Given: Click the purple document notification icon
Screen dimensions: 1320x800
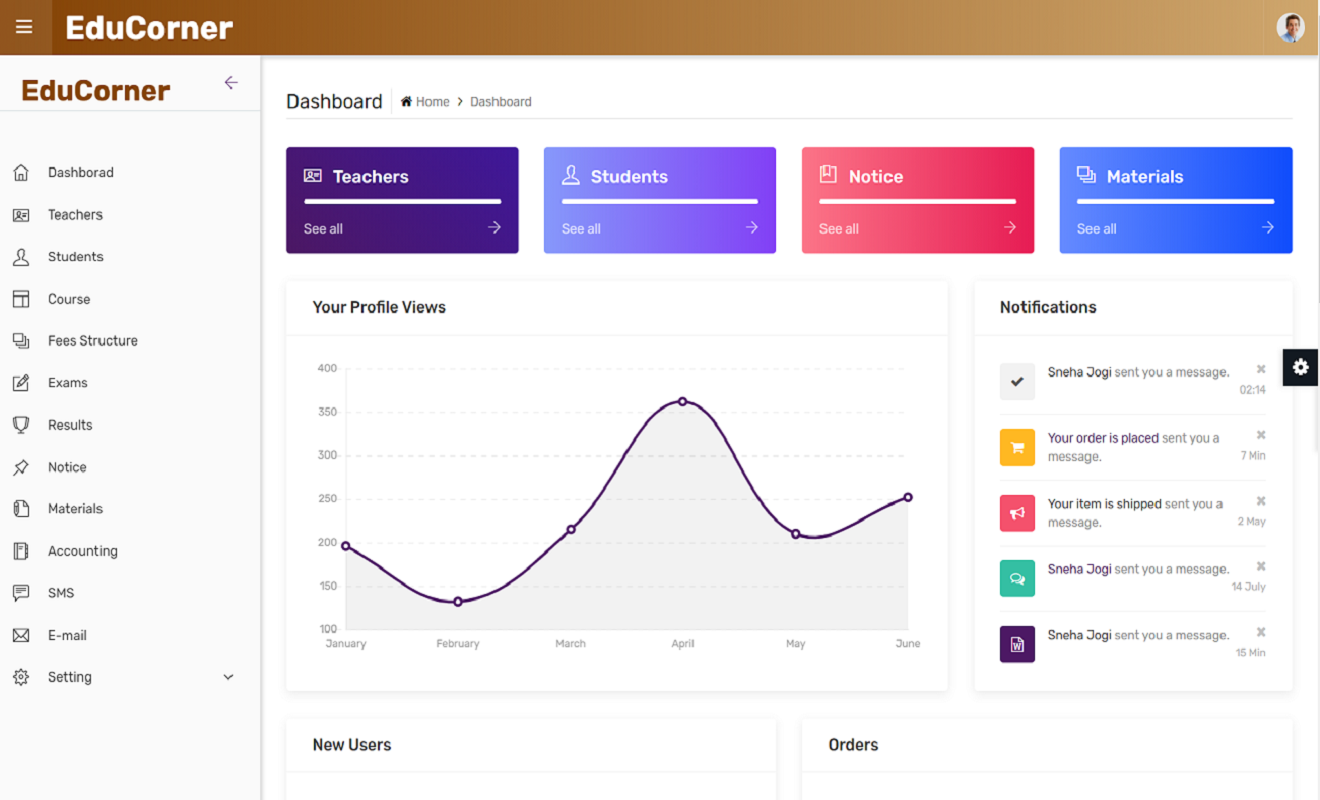Looking at the screenshot, I should tap(1017, 645).
